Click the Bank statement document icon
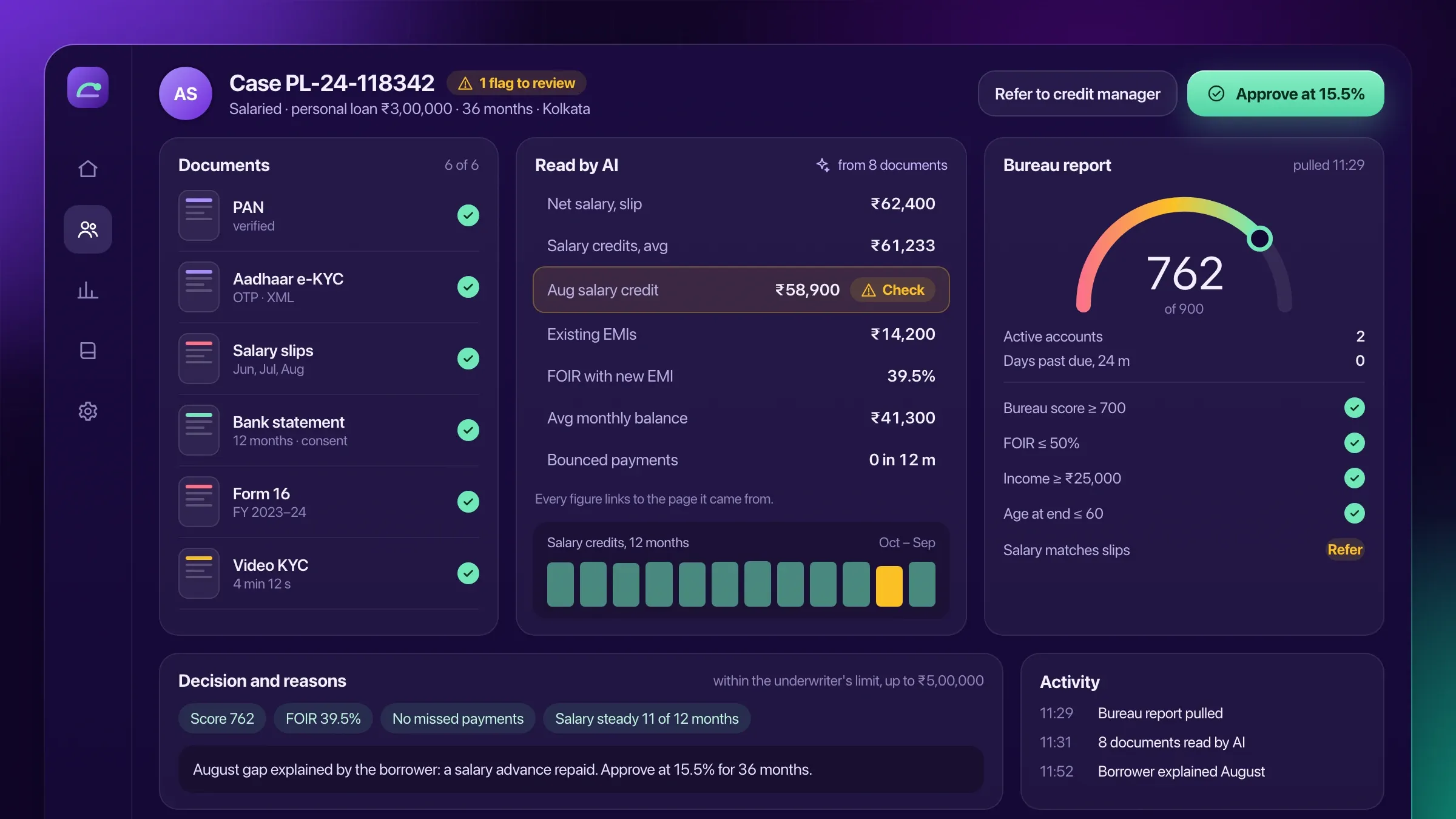The height and width of the screenshot is (819, 1456). (199, 430)
